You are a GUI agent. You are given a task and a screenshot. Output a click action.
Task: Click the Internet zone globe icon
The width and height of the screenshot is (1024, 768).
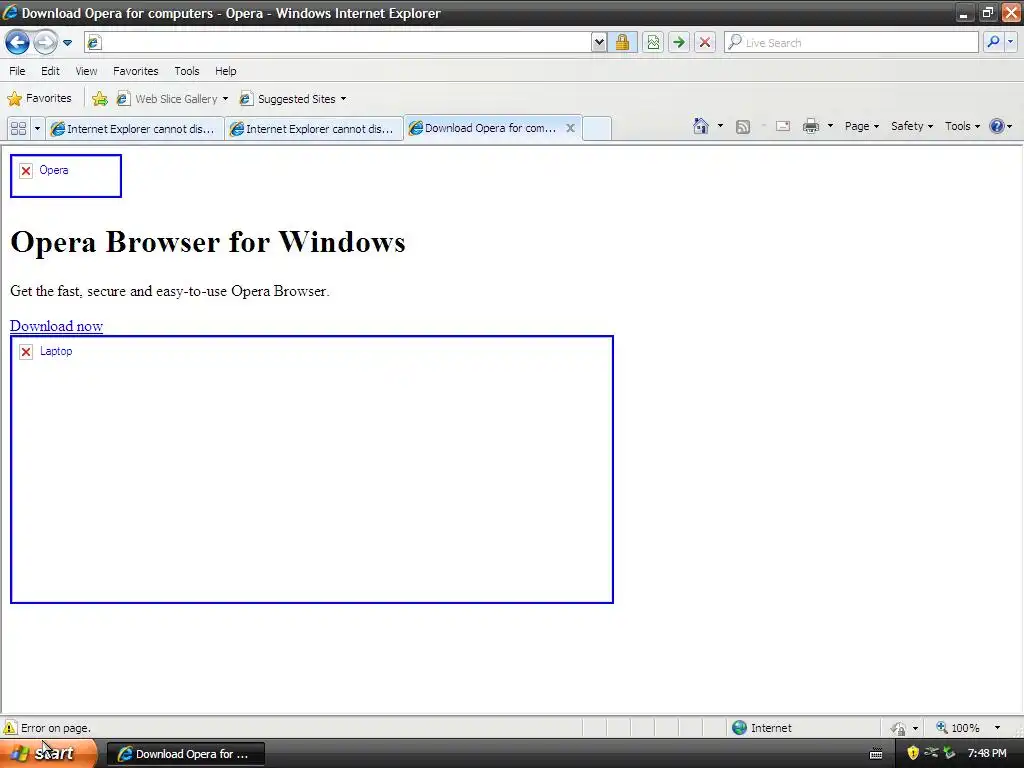(x=739, y=728)
